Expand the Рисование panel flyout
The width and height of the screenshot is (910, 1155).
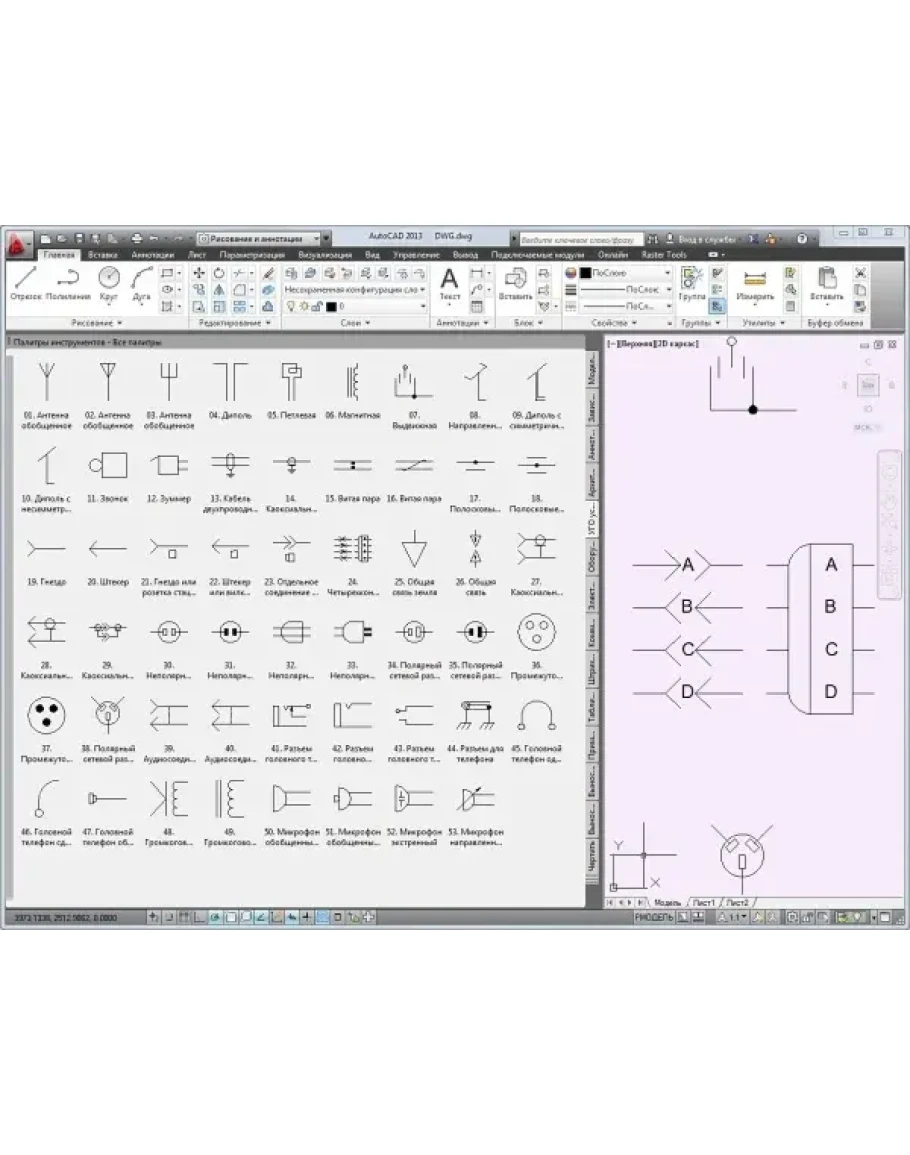pyautogui.click(x=98, y=324)
